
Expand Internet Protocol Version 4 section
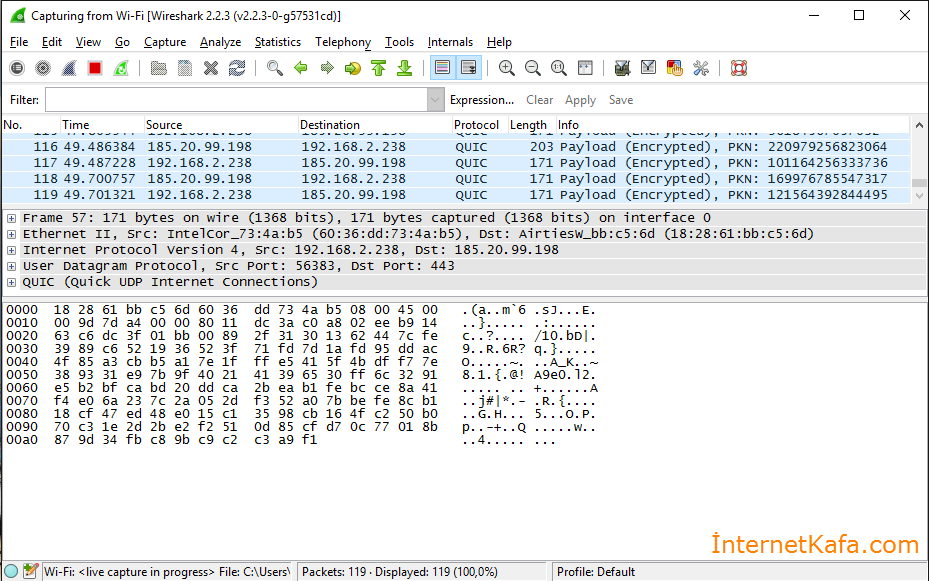[x=11, y=251]
